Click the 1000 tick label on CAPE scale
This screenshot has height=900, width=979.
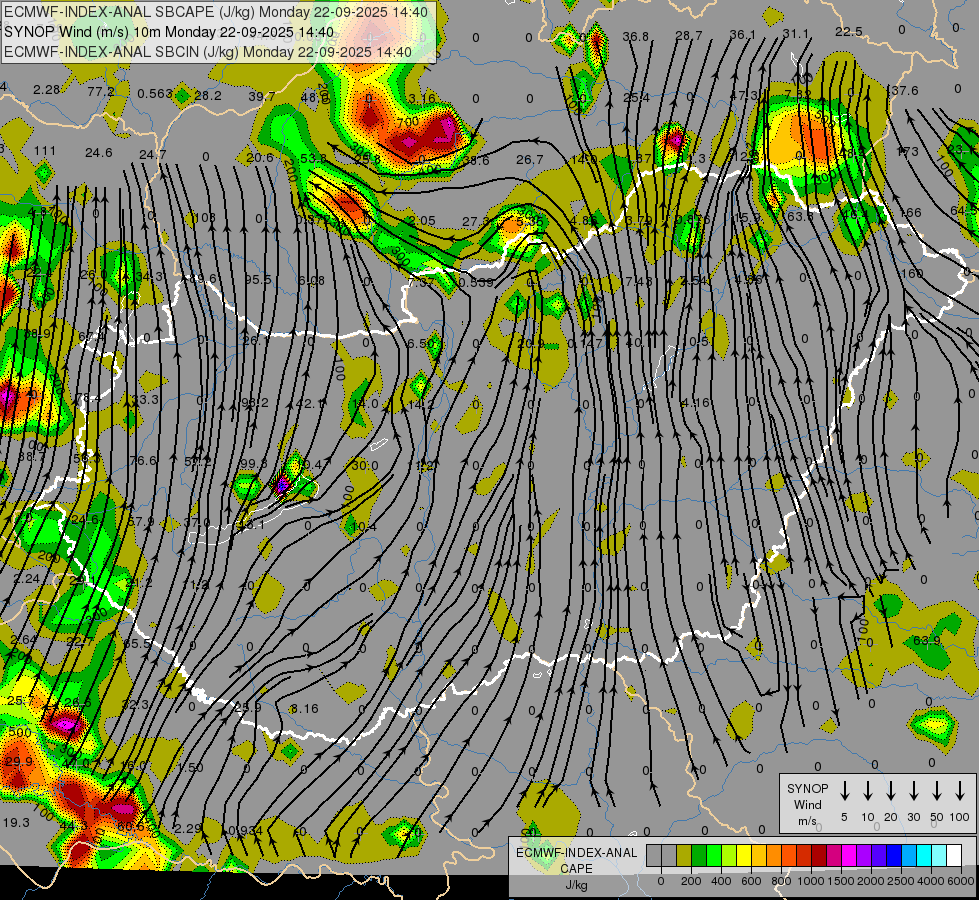coord(810,881)
